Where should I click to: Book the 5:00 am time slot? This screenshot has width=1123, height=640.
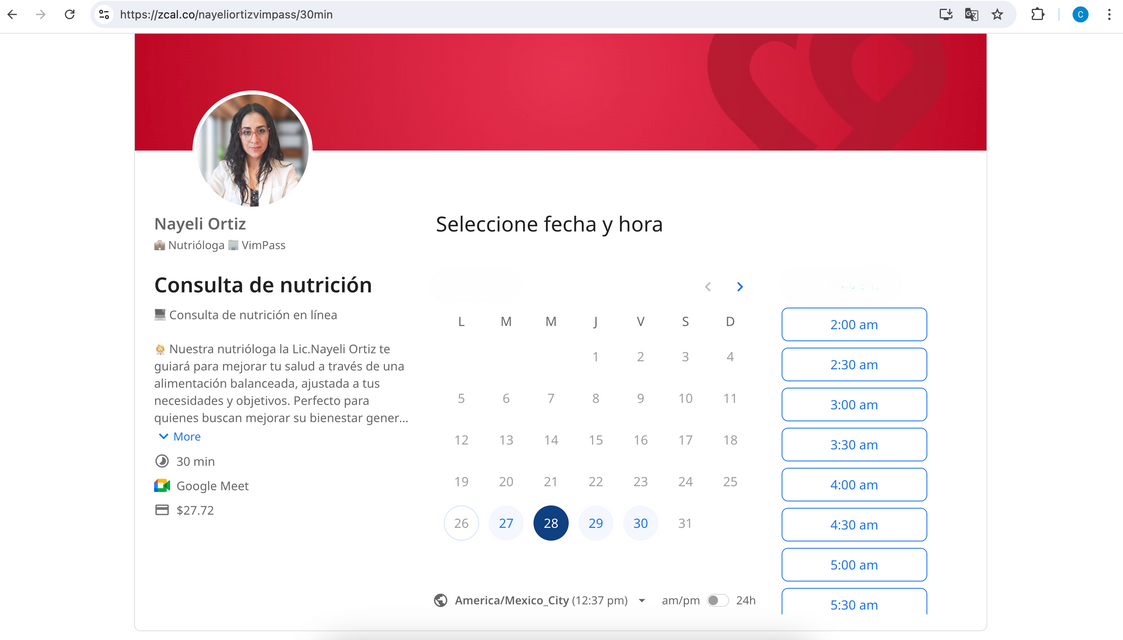854,565
